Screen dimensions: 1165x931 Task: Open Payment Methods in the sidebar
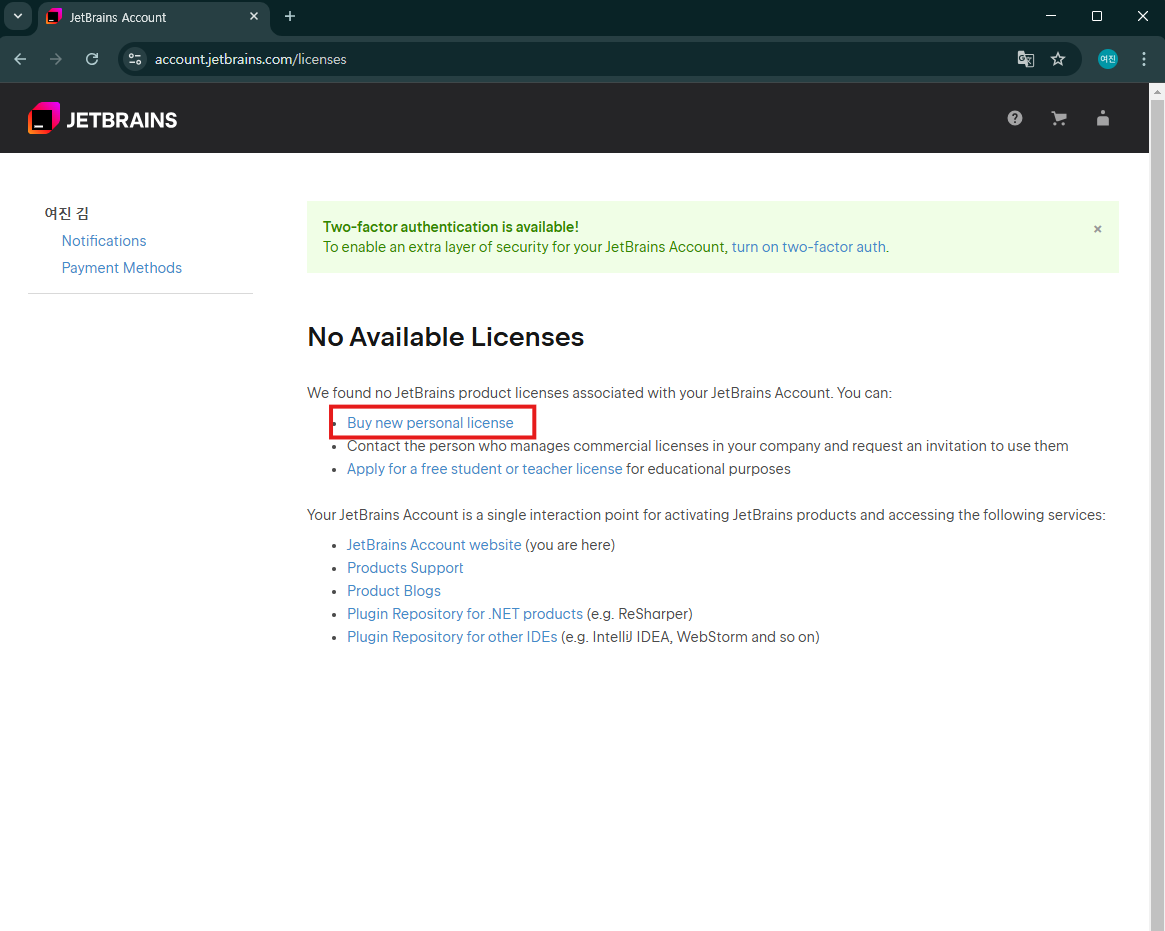coord(122,267)
